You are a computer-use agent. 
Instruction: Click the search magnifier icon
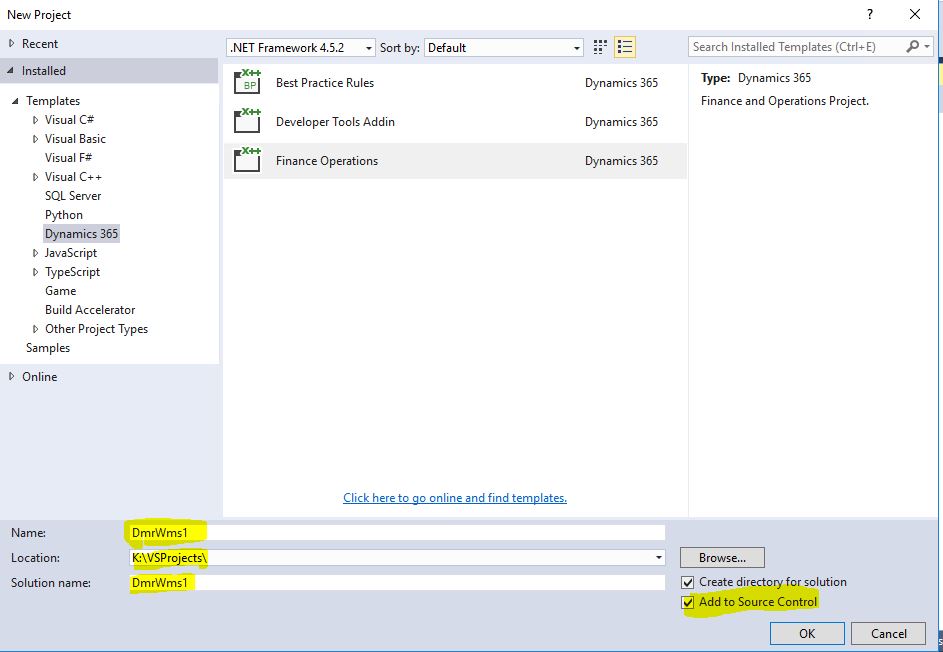[x=912, y=46]
